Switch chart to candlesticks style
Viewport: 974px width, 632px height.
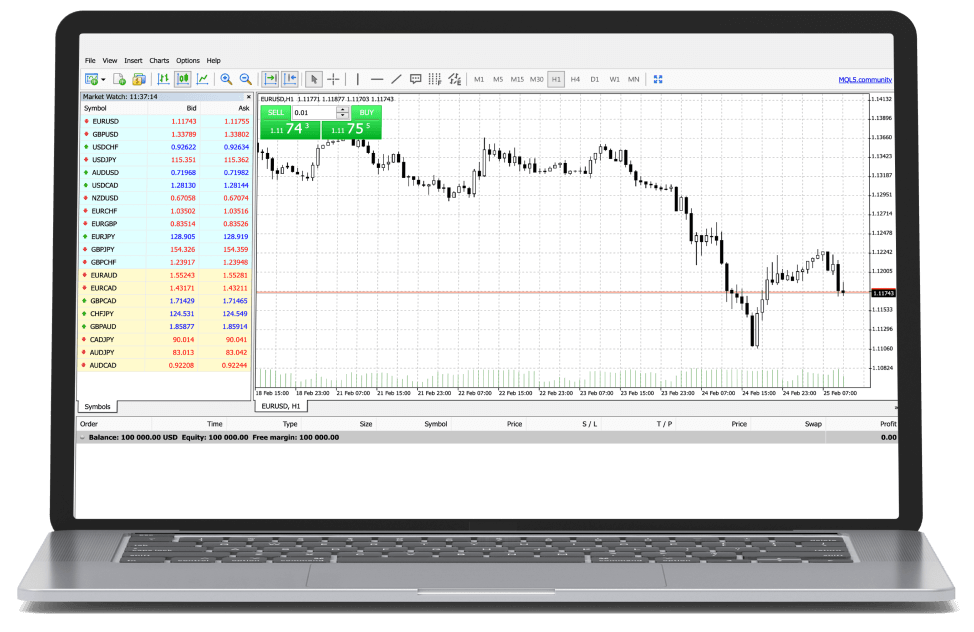pyautogui.click(x=183, y=79)
